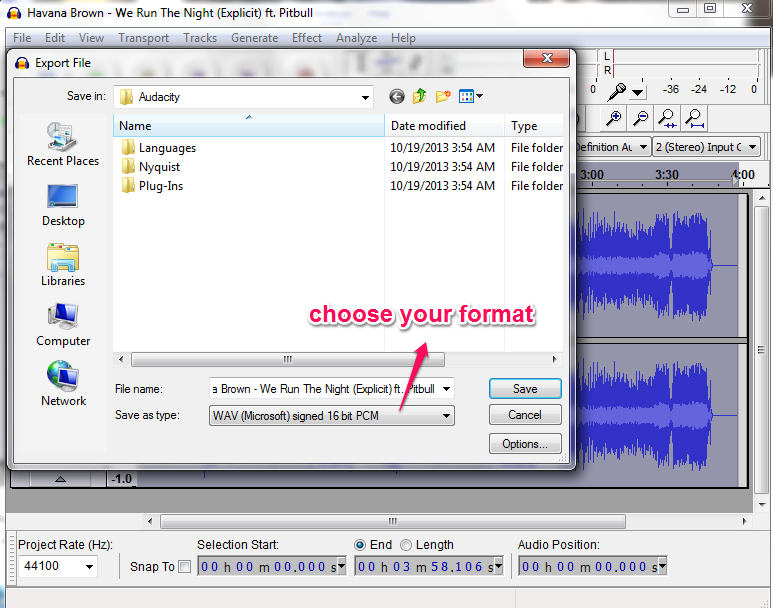
Task: Open the Help menu
Action: click(x=403, y=38)
